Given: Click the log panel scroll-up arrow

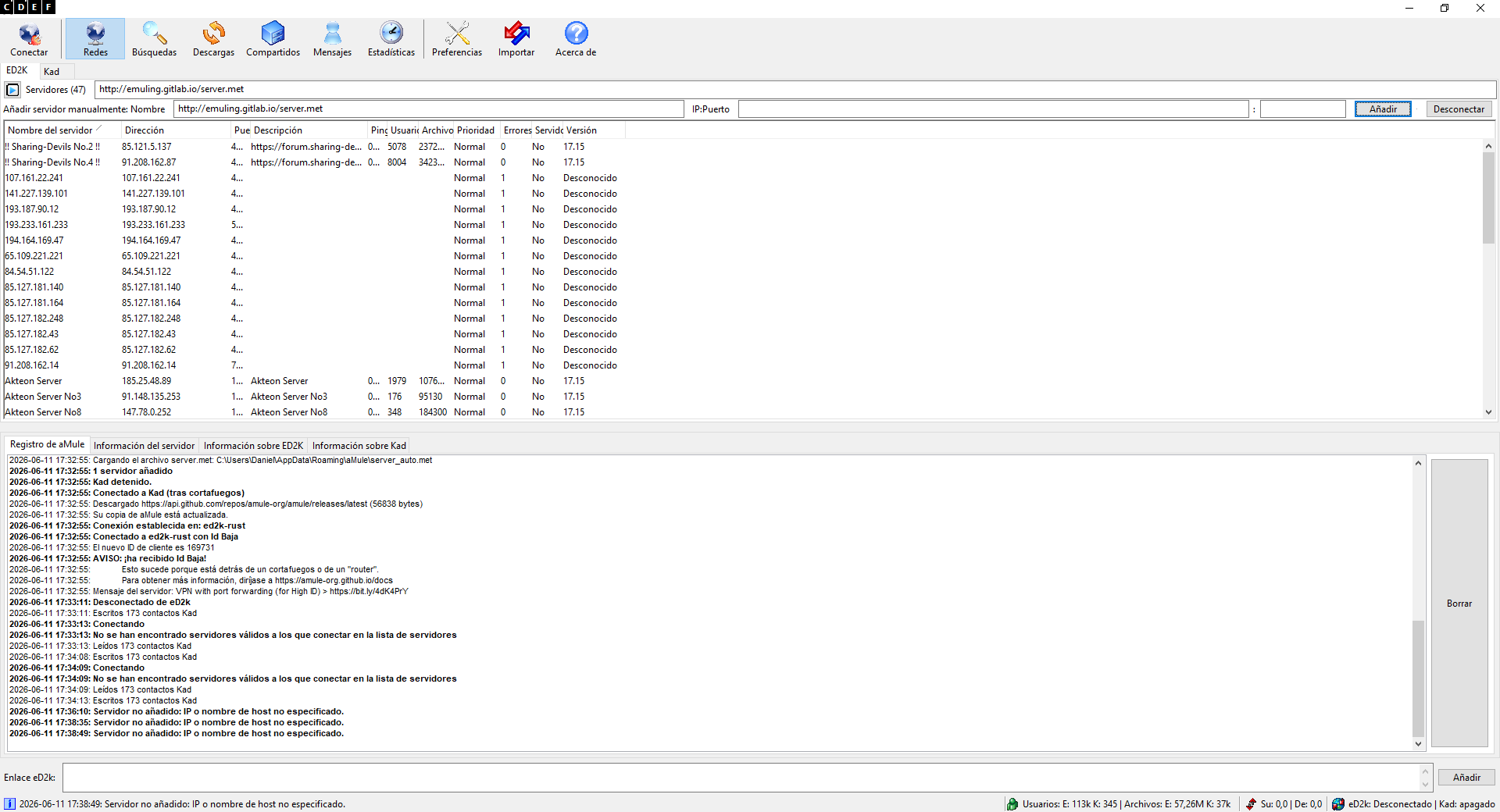Looking at the screenshot, I should tap(1418, 463).
